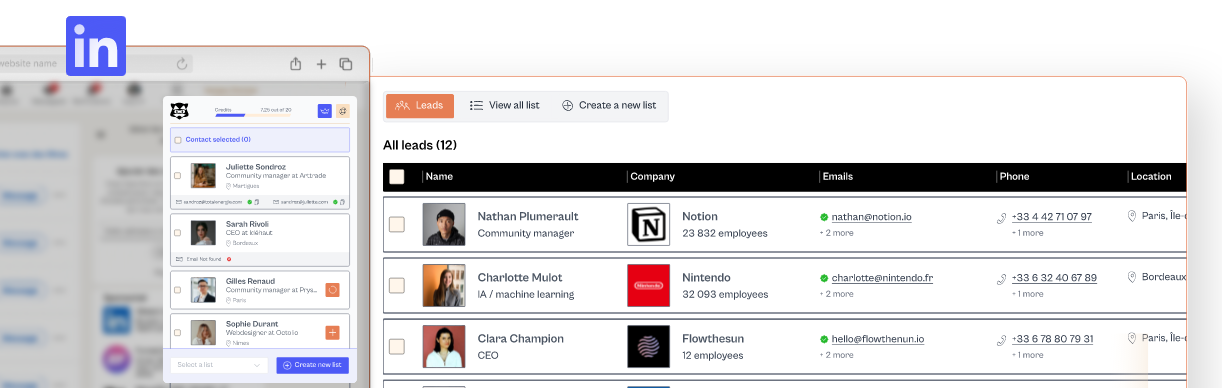Image resolution: width=1222 pixels, height=388 pixels.
Task: Click the LinkedIn logo icon
Action: (x=96, y=46)
